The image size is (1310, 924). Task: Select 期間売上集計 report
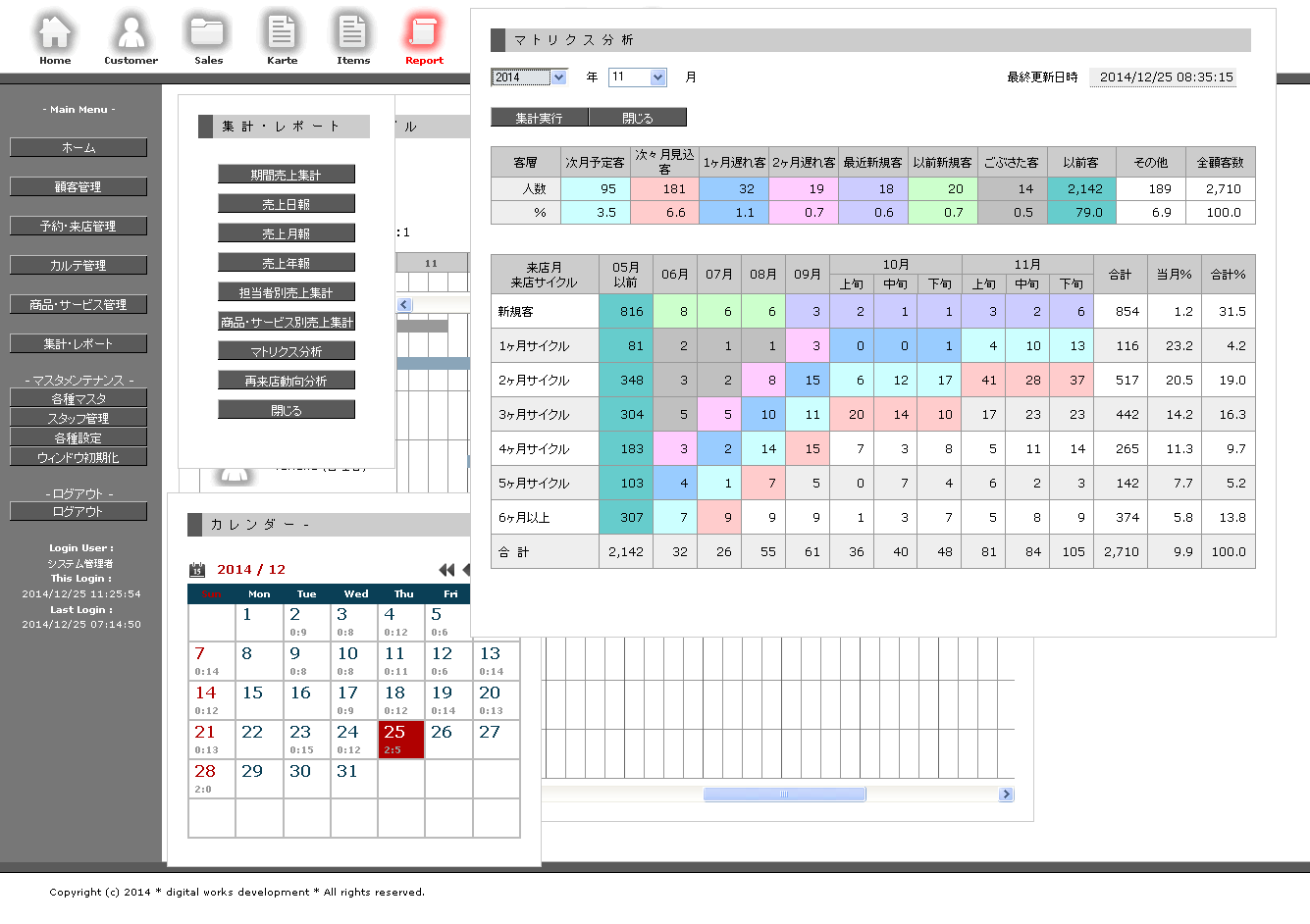pyautogui.click(x=287, y=175)
